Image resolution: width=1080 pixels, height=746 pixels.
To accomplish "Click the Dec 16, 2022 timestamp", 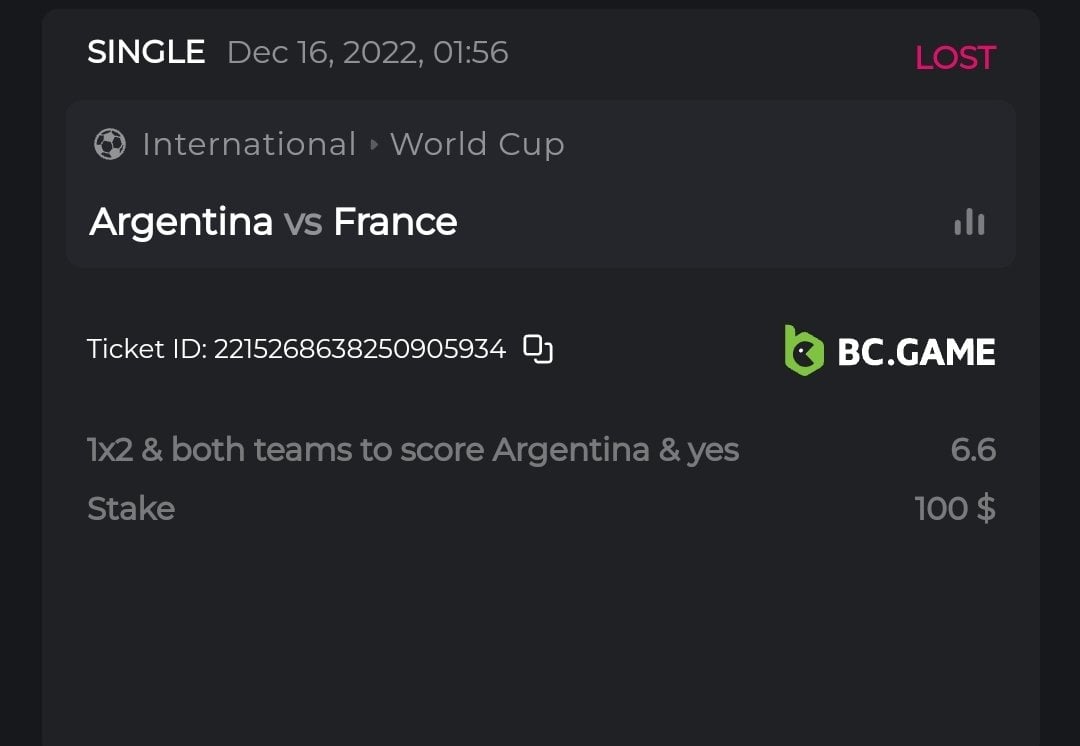I will pos(367,52).
